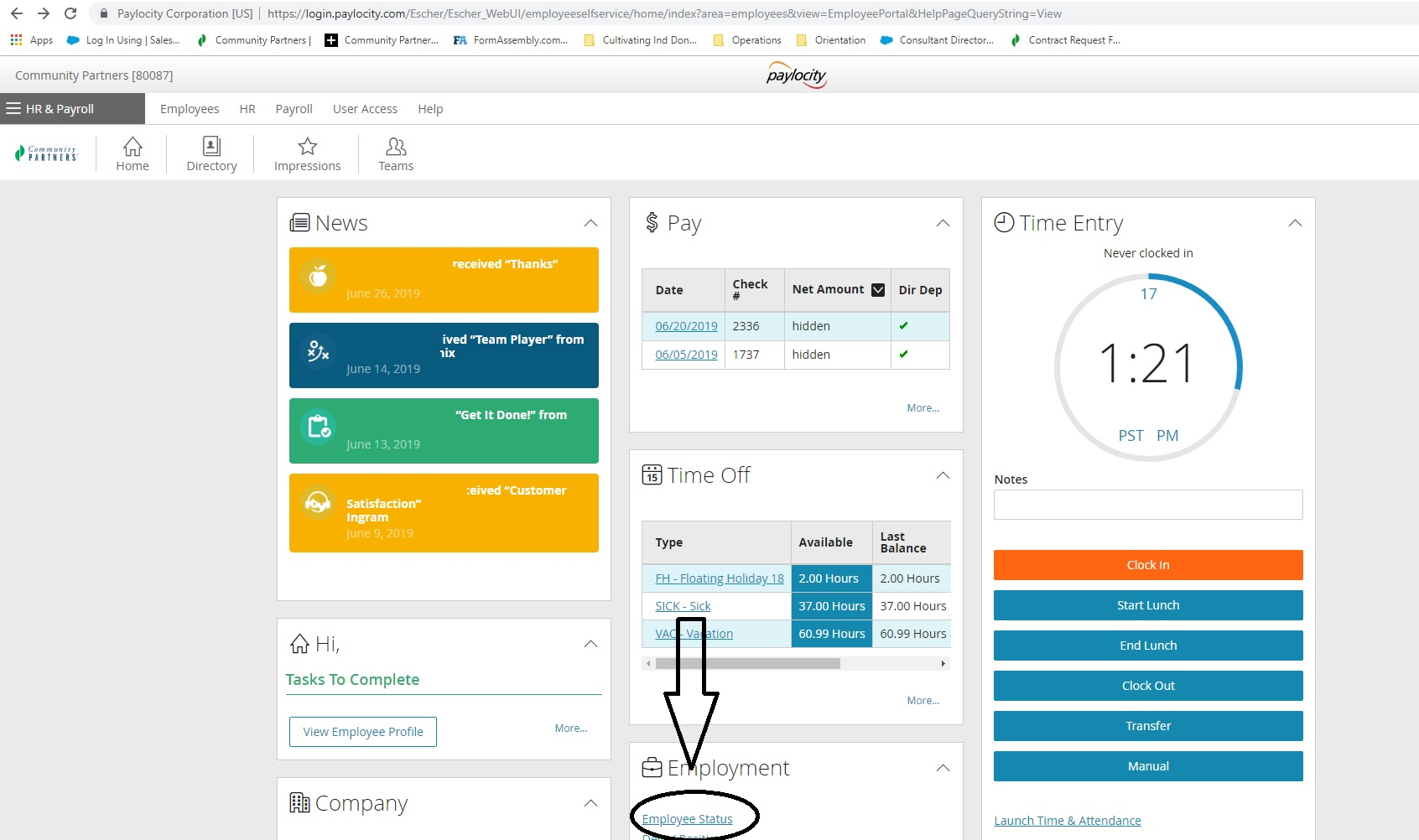Viewport: 1419px width, 840px height.
Task: Click the End Lunch button
Action: click(1148, 646)
